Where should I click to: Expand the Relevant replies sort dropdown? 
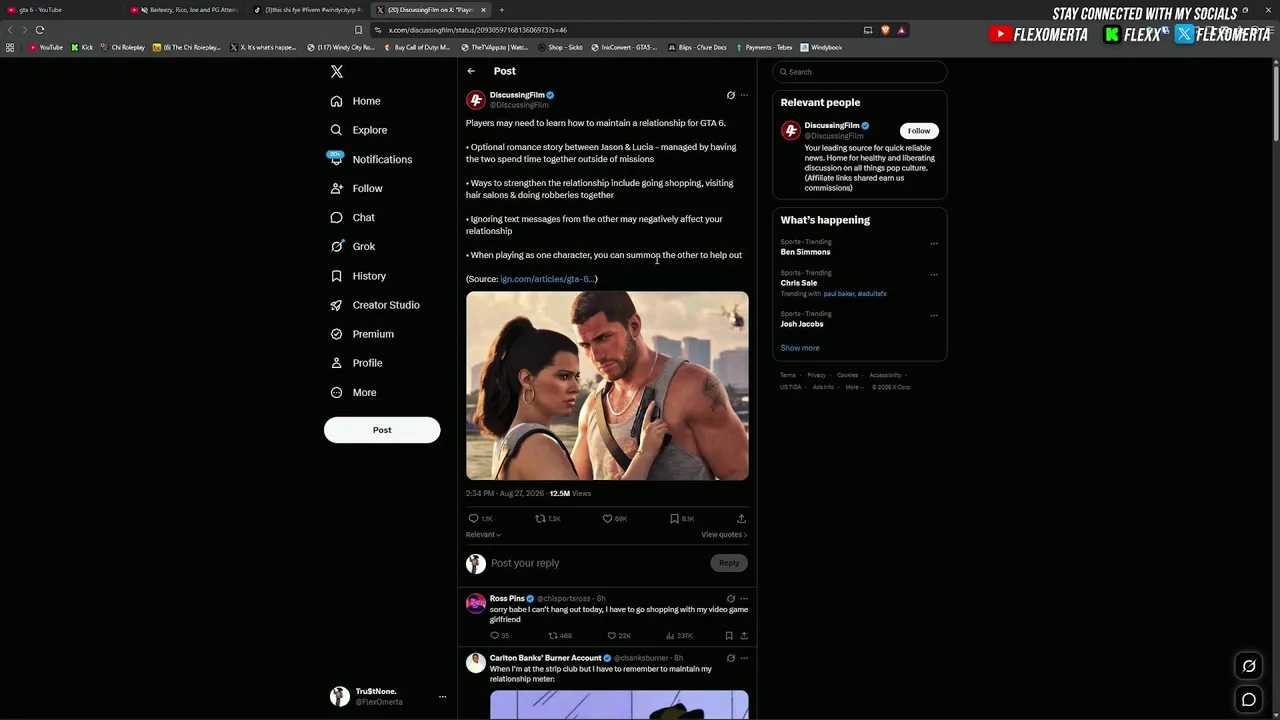click(484, 535)
